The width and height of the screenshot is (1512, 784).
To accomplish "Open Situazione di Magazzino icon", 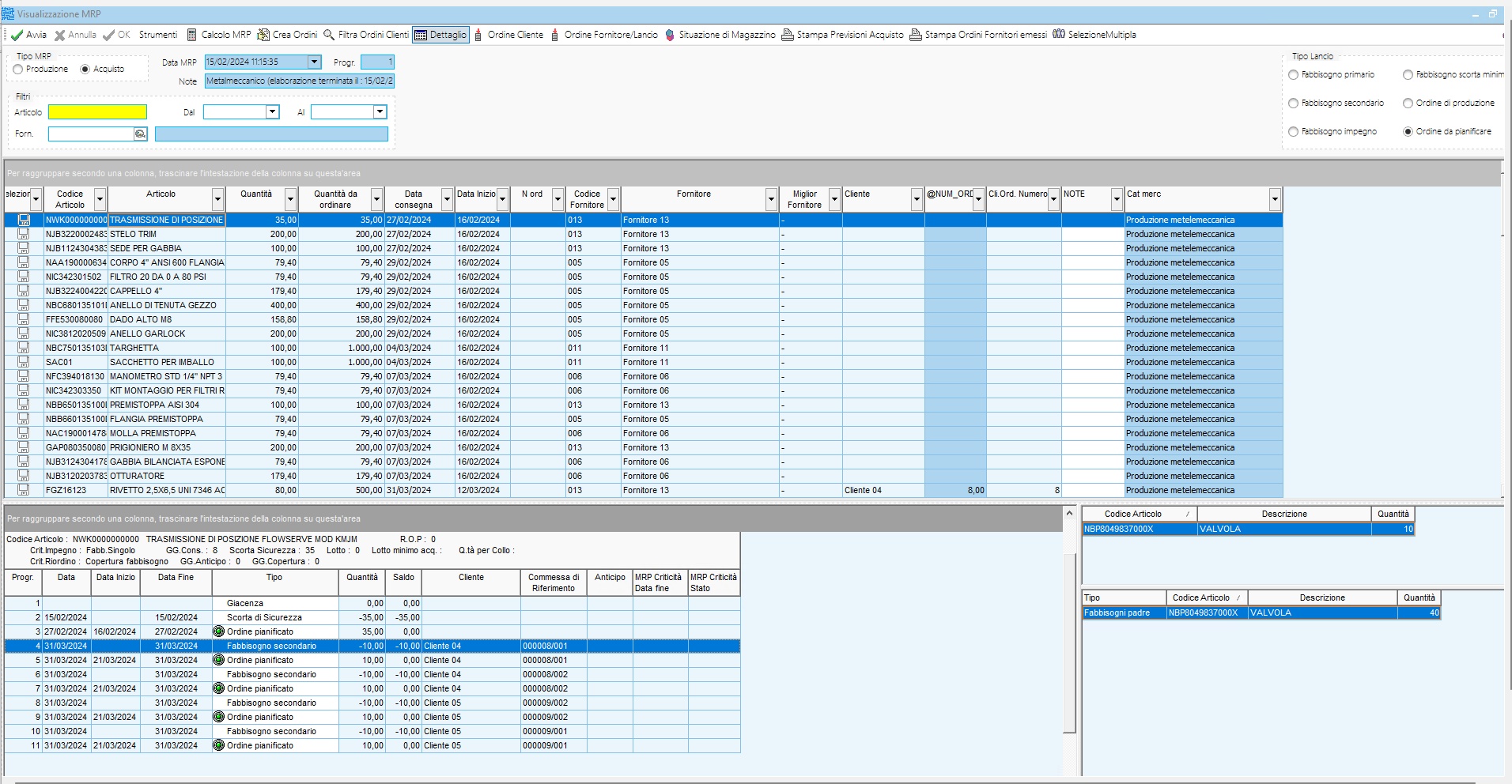I will point(670,35).
